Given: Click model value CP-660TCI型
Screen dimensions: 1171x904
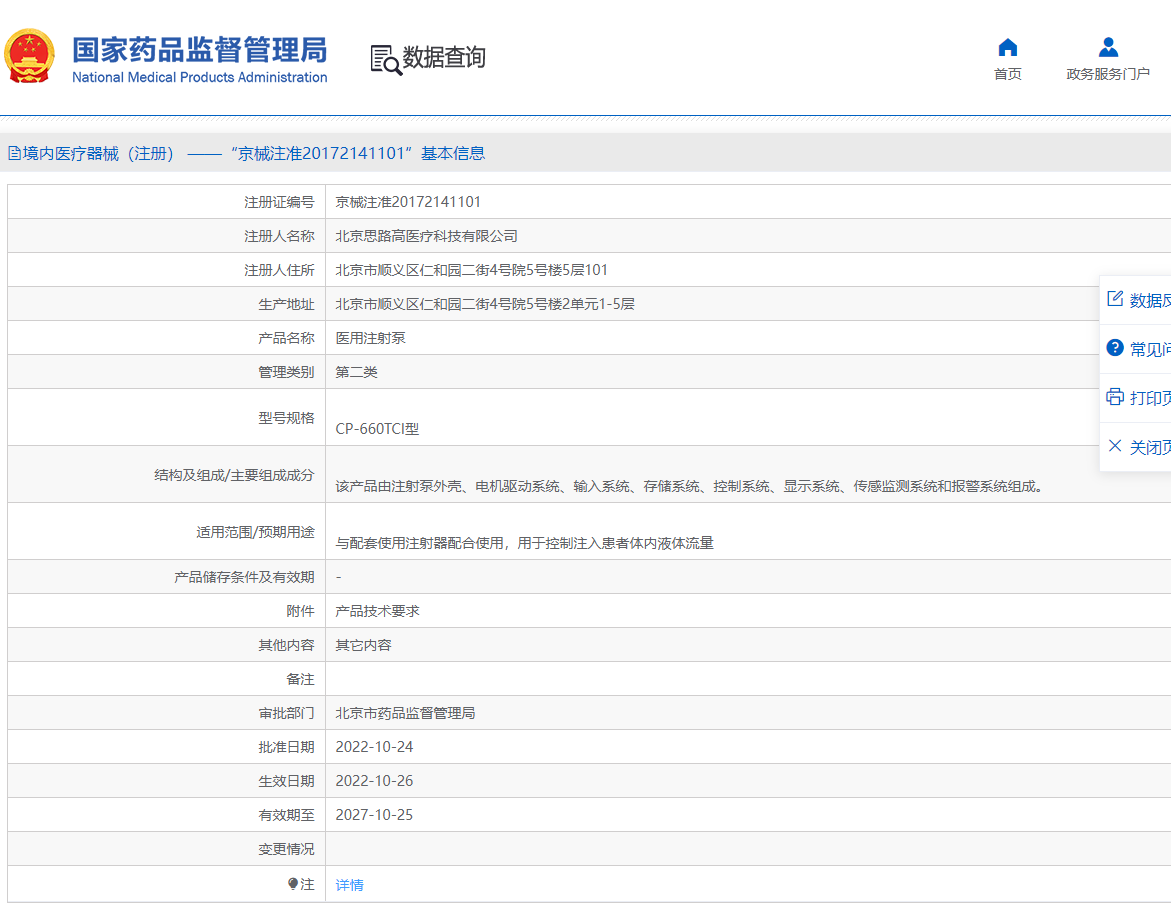Looking at the screenshot, I should (x=377, y=429).
